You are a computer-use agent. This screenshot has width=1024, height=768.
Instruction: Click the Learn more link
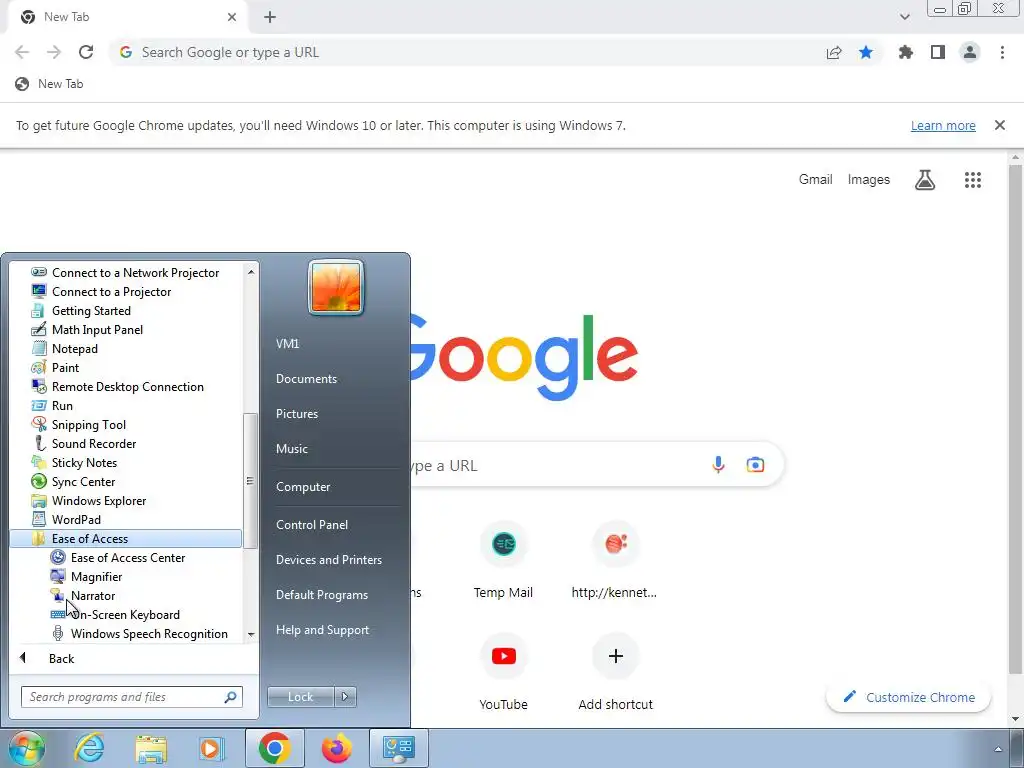pos(943,125)
